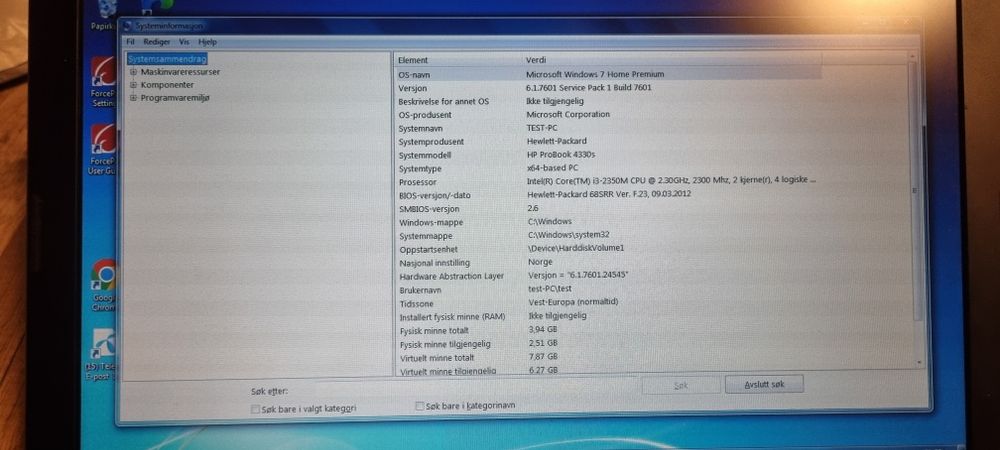Image resolution: width=1000 pixels, height=450 pixels.
Task: Select the BIOS-versjon/-dato row
Action: 608,195
